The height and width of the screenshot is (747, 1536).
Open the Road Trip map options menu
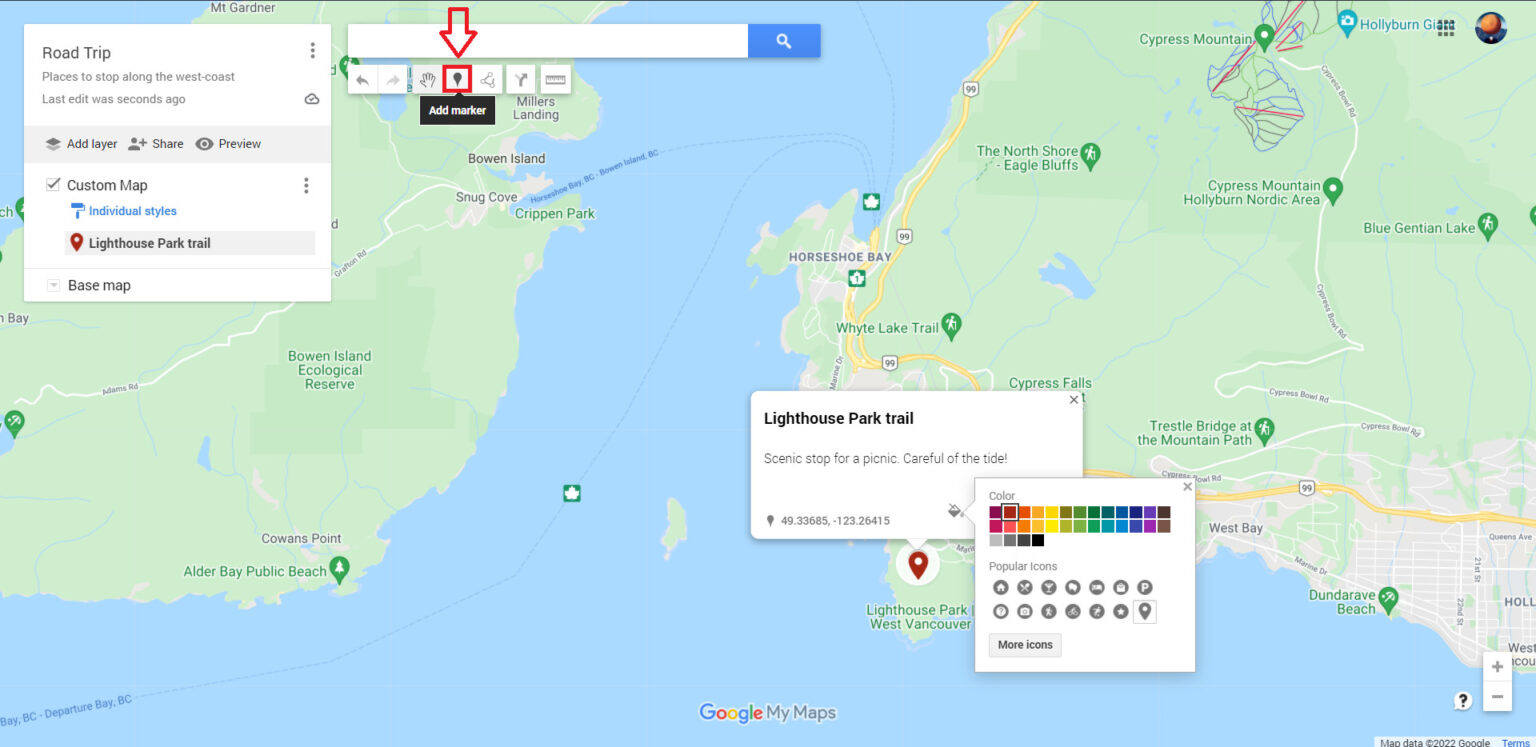[312, 49]
